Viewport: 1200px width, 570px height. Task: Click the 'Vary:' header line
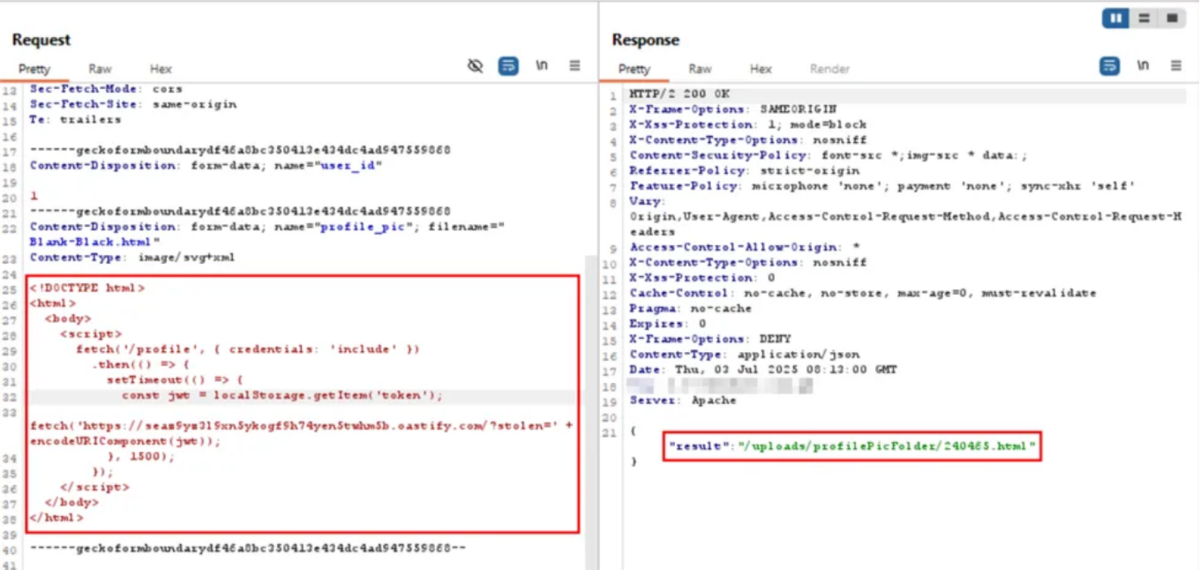[x=647, y=201]
